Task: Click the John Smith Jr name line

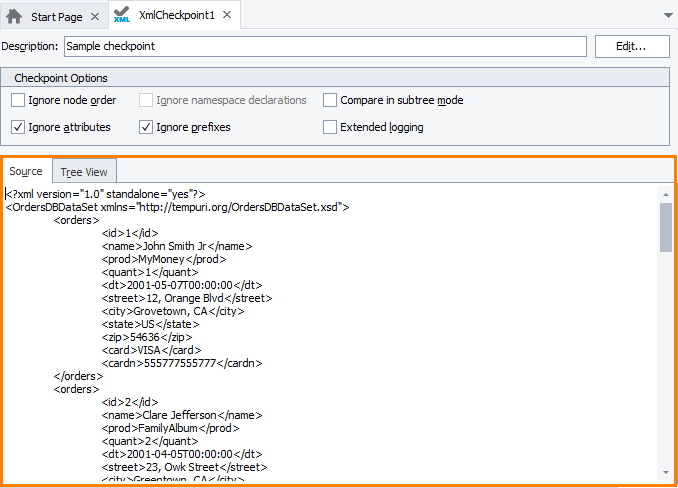Action: coord(176,245)
